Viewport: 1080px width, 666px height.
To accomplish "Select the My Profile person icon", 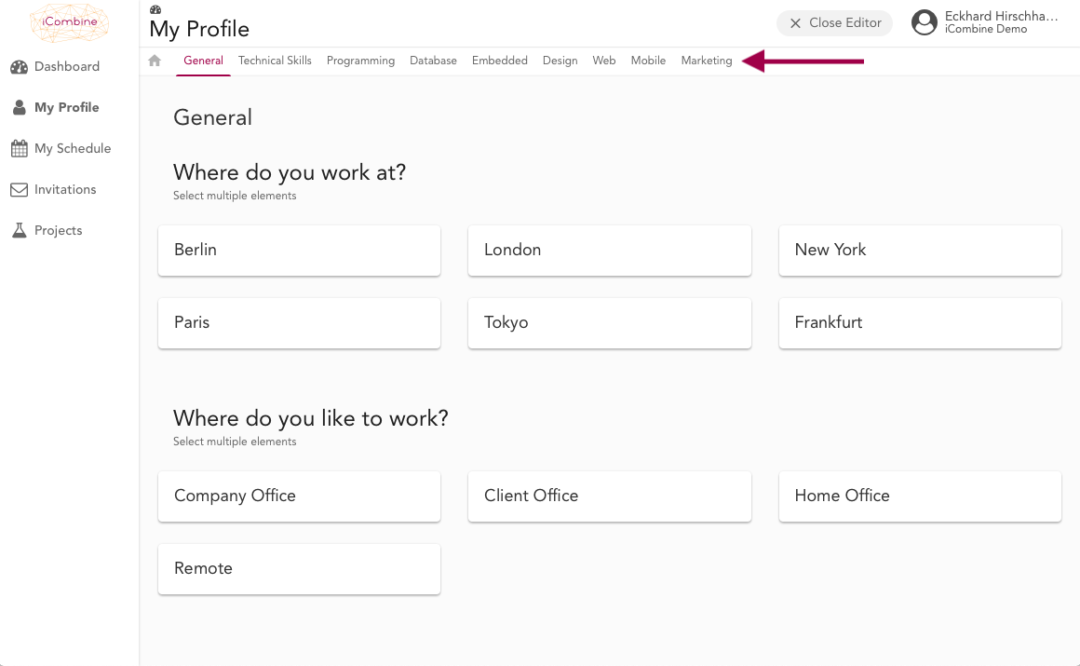I will tap(18, 107).
